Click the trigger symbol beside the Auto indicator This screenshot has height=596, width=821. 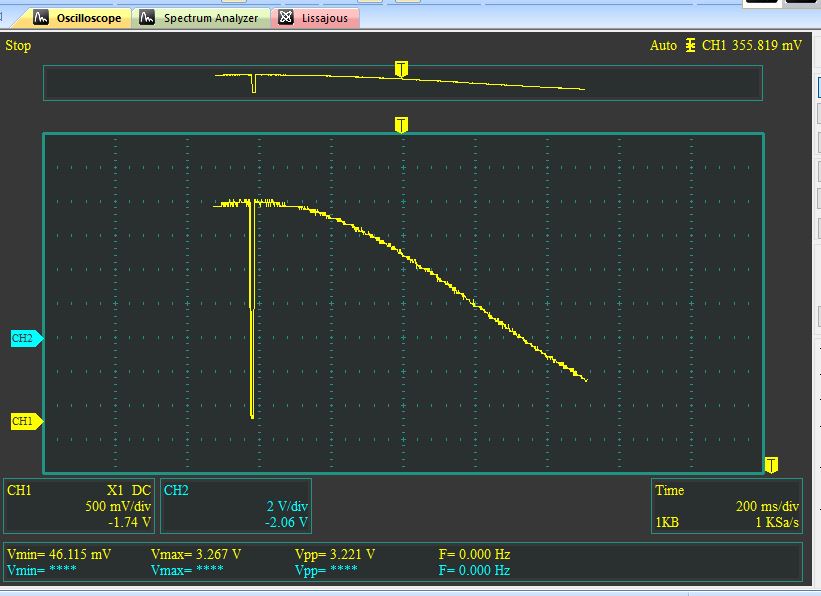(690, 45)
